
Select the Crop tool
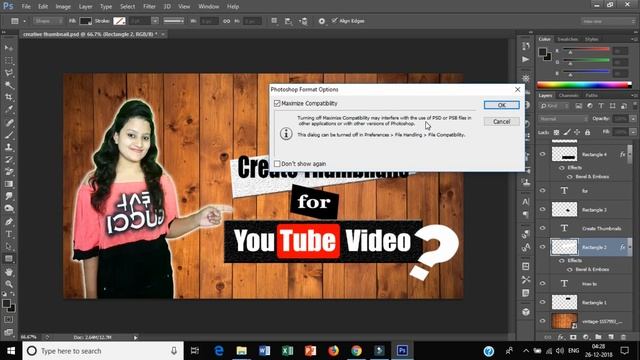click(9, 97)
